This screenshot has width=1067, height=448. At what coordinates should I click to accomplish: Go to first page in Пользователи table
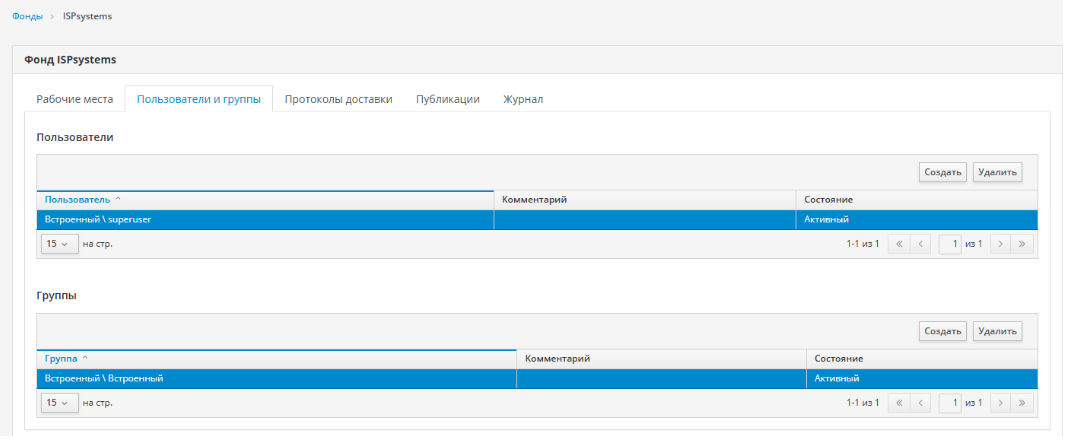pyautogui.click(x=899, y=244)
